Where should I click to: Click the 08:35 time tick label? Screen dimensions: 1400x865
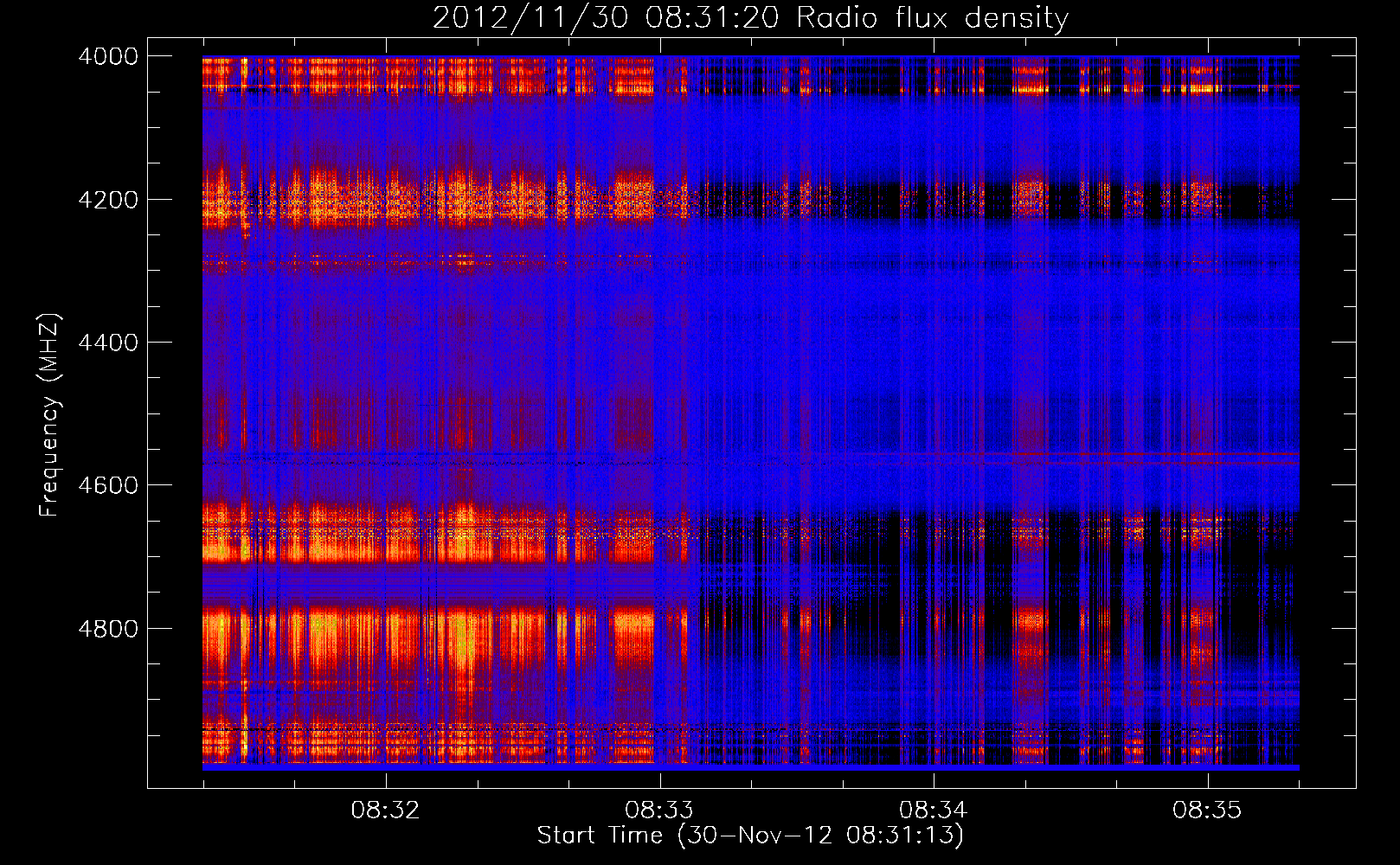coord(1207,811)
